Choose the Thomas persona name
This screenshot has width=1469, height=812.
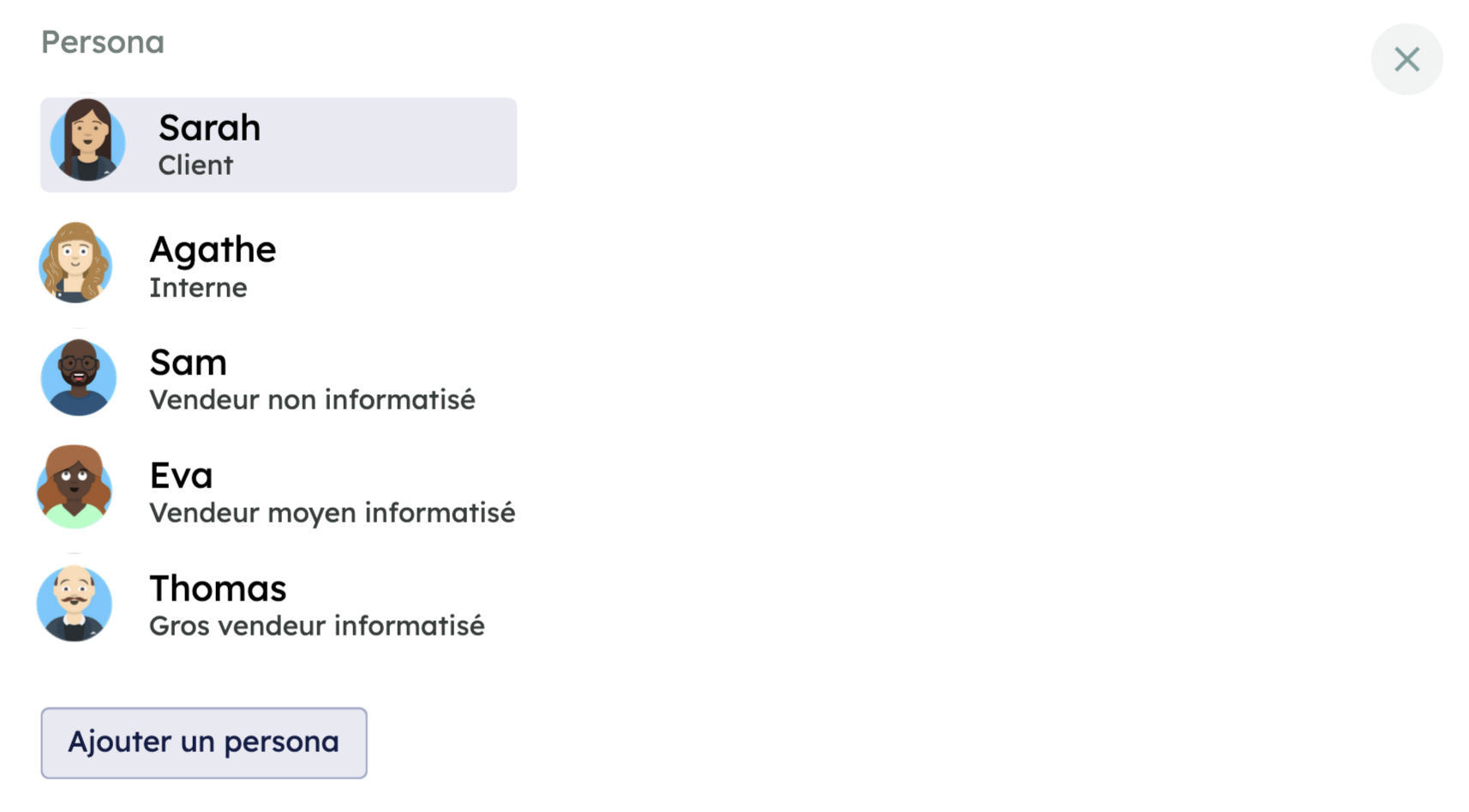coord(218,589)
